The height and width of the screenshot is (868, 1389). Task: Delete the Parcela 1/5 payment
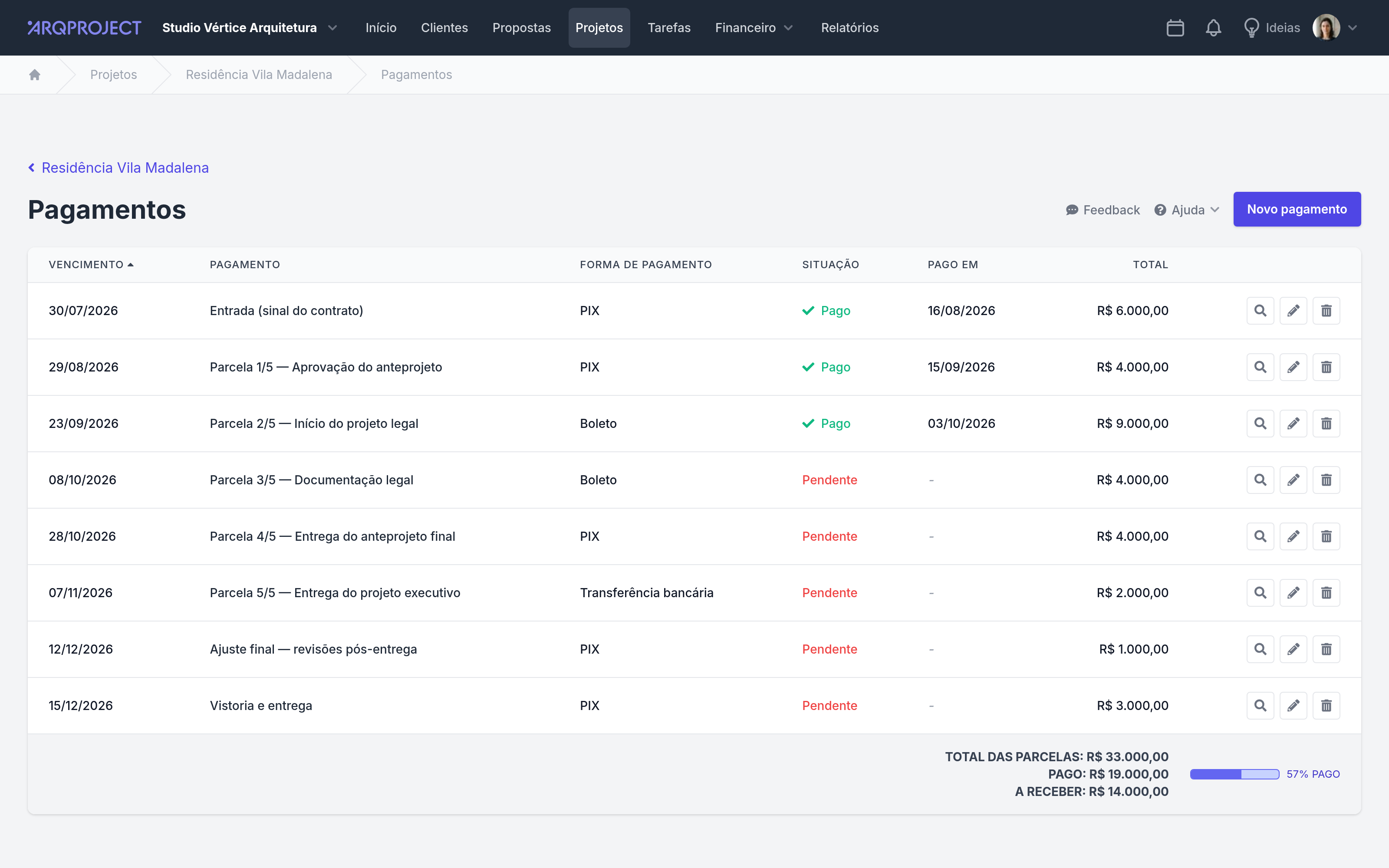pos(1326,367)
